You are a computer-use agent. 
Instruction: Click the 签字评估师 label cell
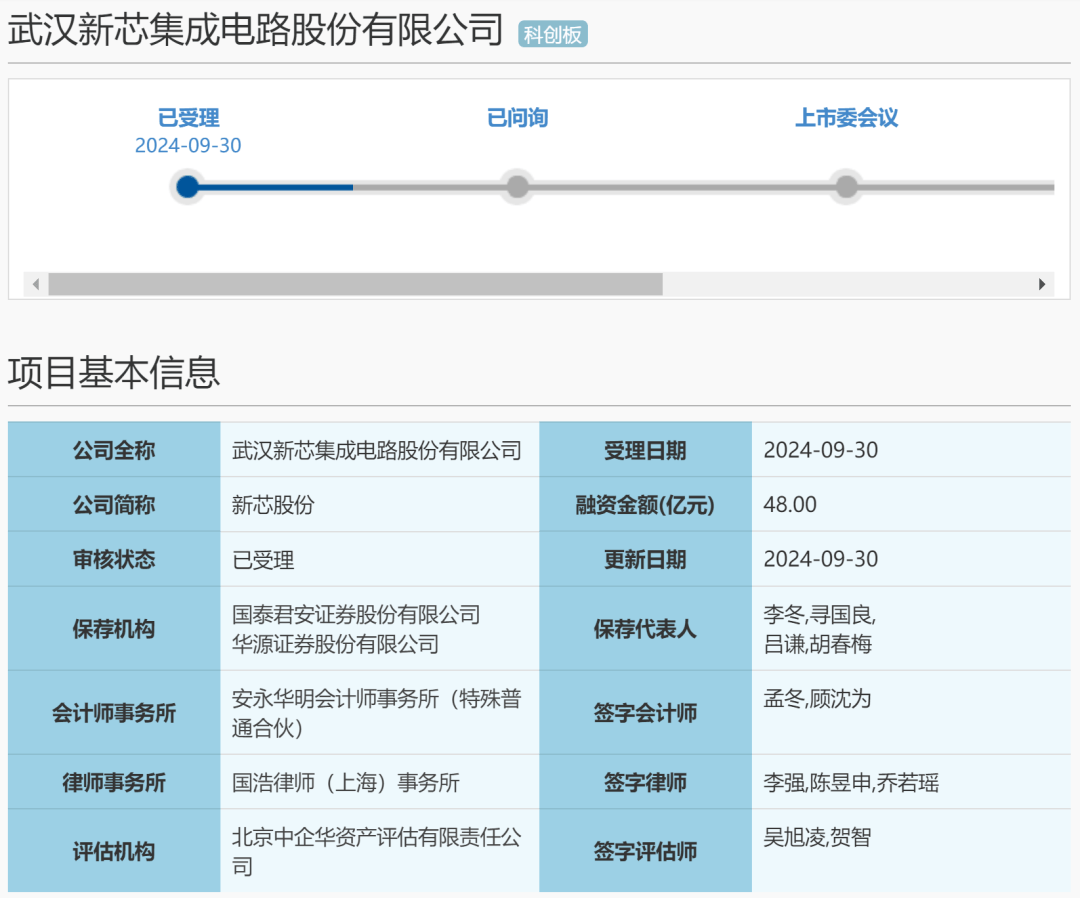pyautogui.click(x=645, y=851)
